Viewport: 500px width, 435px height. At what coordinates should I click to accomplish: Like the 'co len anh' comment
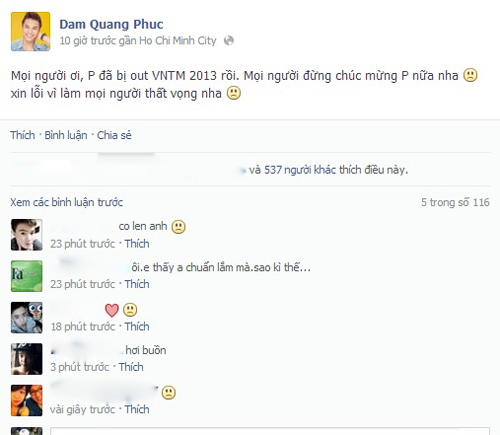[137, 244]
